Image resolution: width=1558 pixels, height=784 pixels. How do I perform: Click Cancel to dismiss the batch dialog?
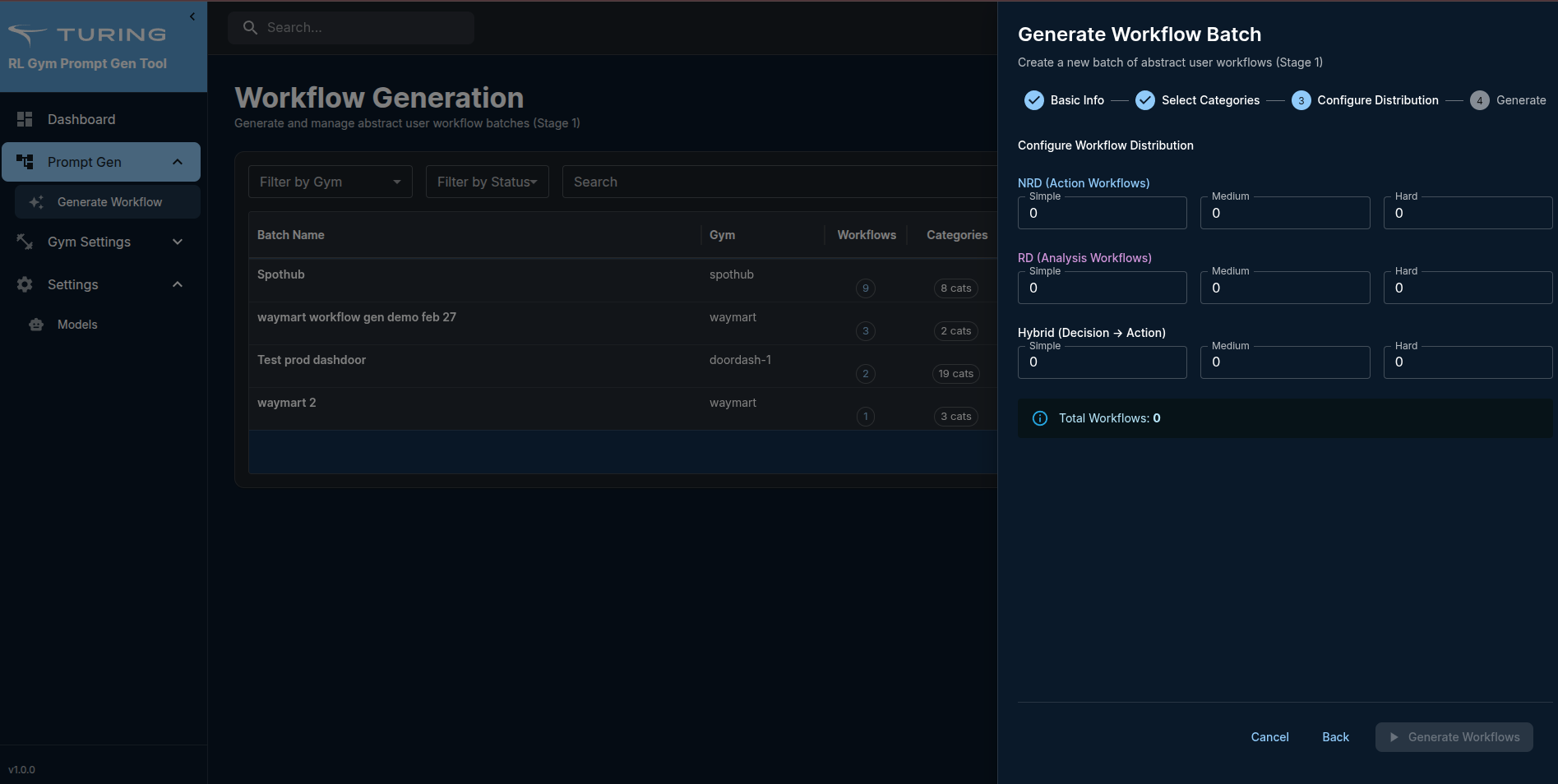(1269, 737)
